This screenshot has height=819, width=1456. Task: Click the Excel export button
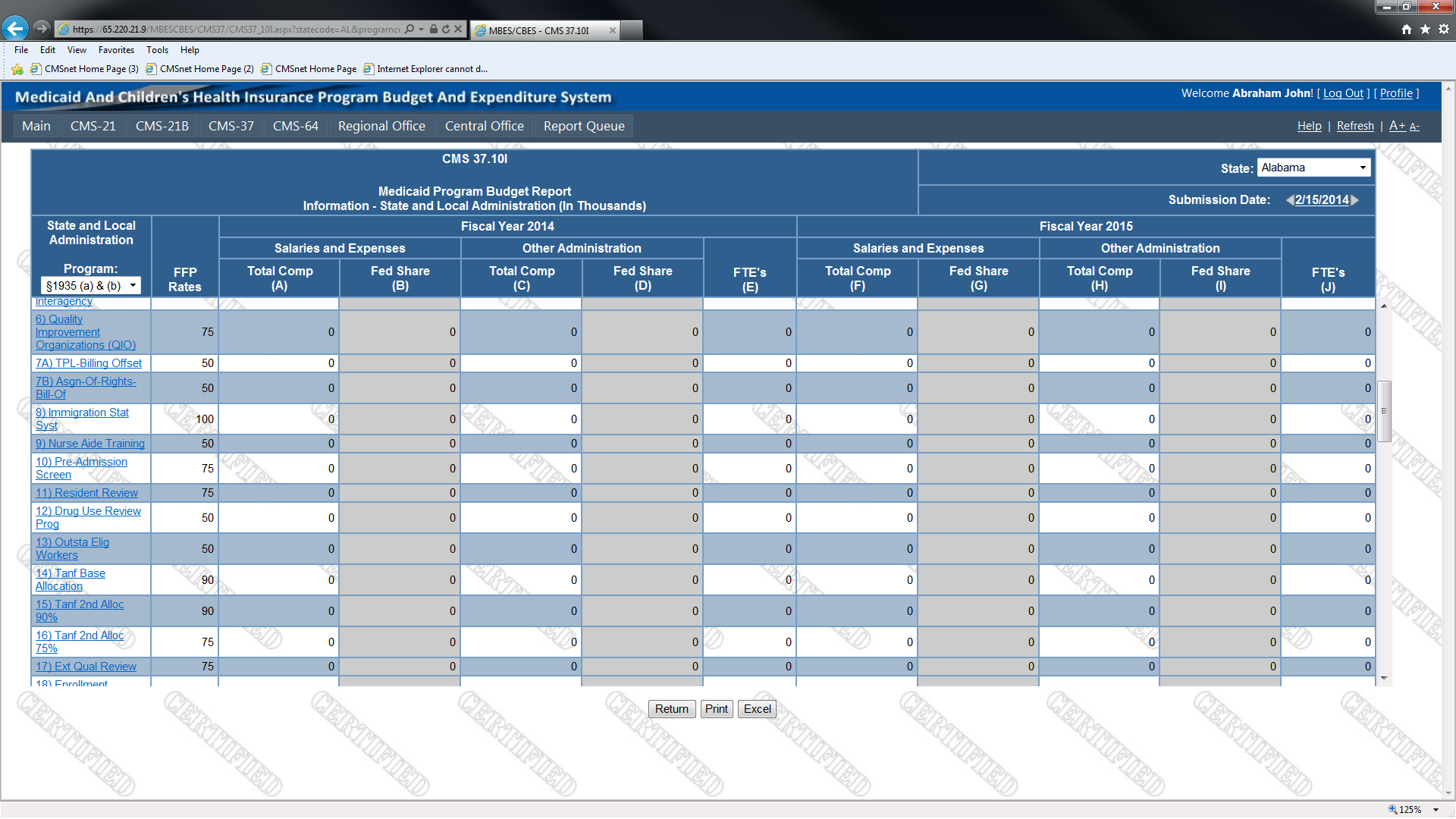757,709
